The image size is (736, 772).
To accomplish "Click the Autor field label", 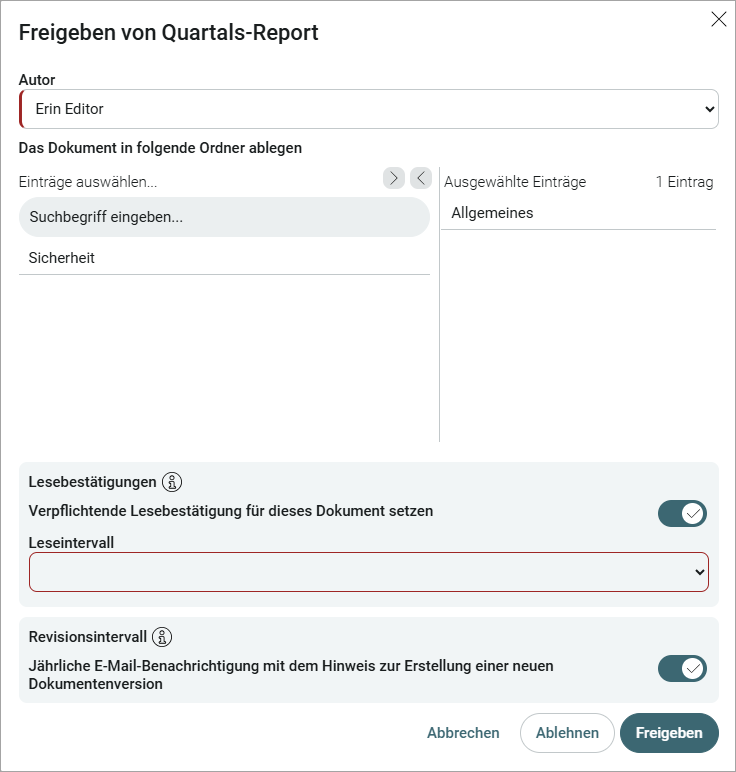I will (37, 80).
